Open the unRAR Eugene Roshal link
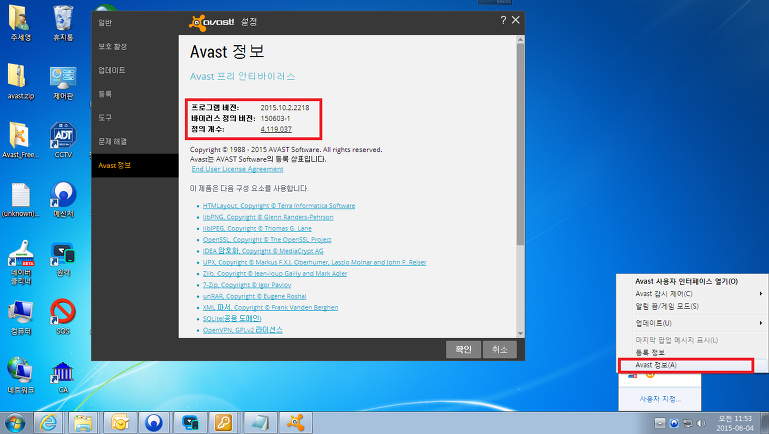Image resolution: width=769 pixels, height=434 pixels. coord(254,296)
